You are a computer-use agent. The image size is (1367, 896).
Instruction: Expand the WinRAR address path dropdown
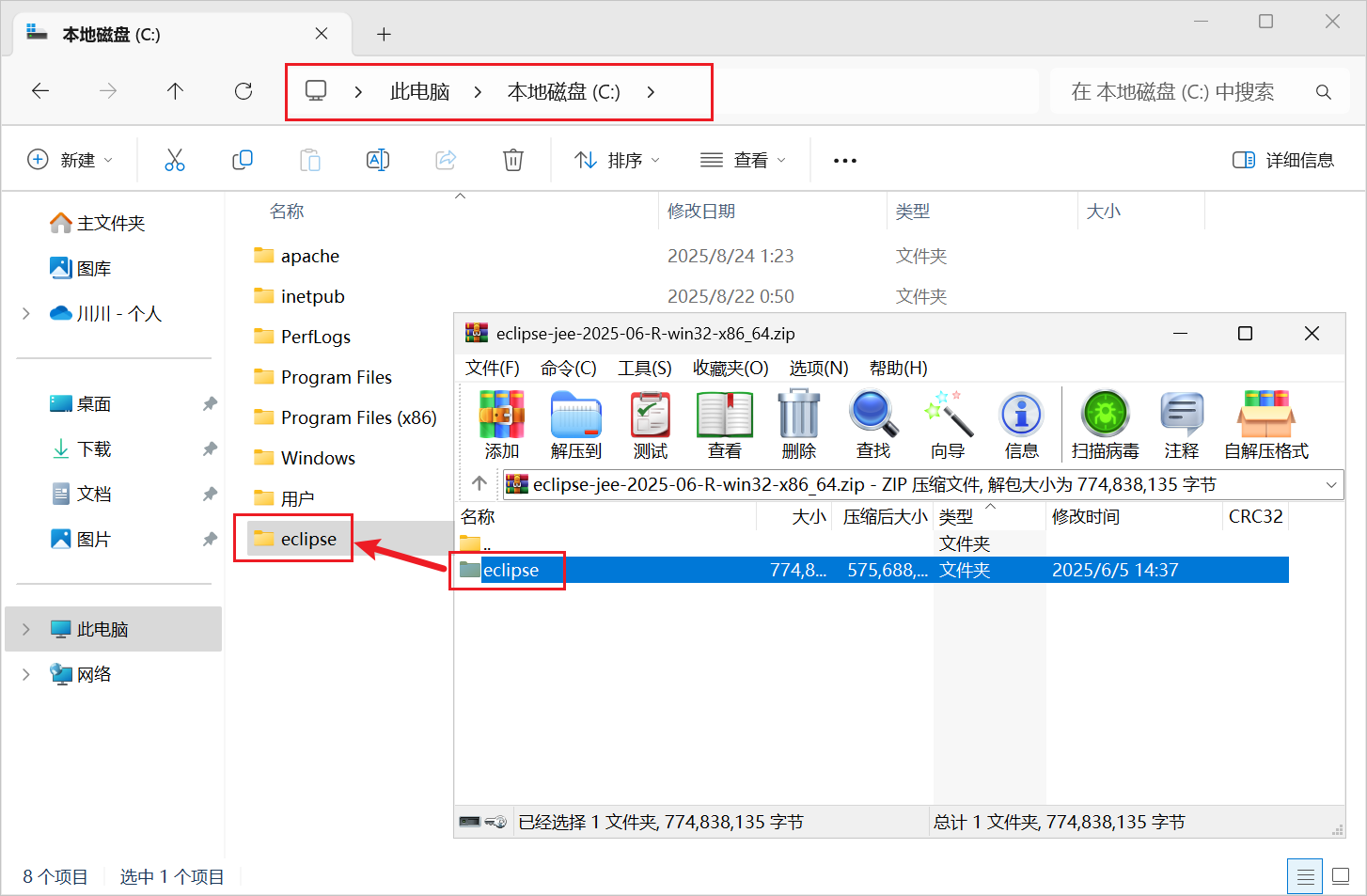[x=1331, y=484]
